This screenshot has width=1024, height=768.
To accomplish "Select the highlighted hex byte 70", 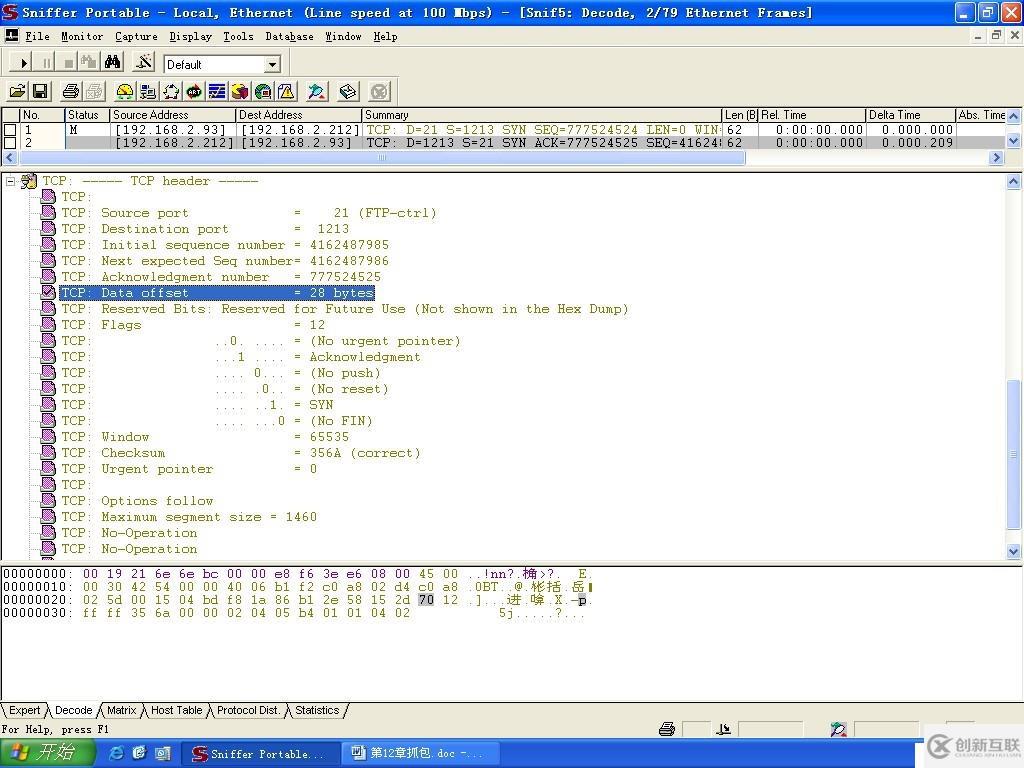I will (x=426, y=600).
